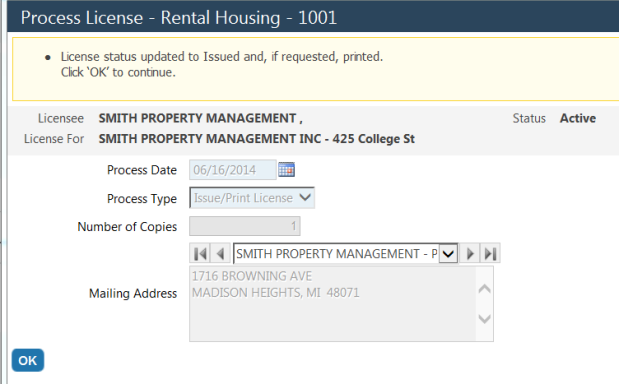Jump to the last mailing address record
Screen dimensions: 619x384
click(x=490, y=253)
